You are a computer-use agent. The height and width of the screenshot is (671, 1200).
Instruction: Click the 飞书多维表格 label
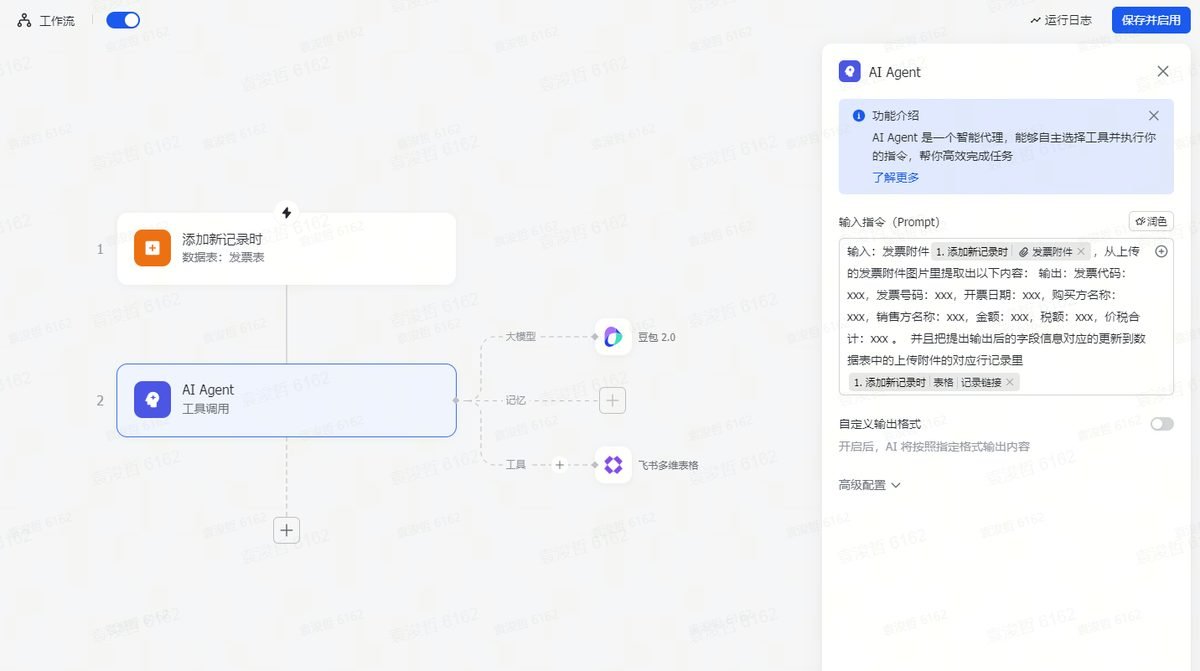pyautogui.click(x=669, y=465)
